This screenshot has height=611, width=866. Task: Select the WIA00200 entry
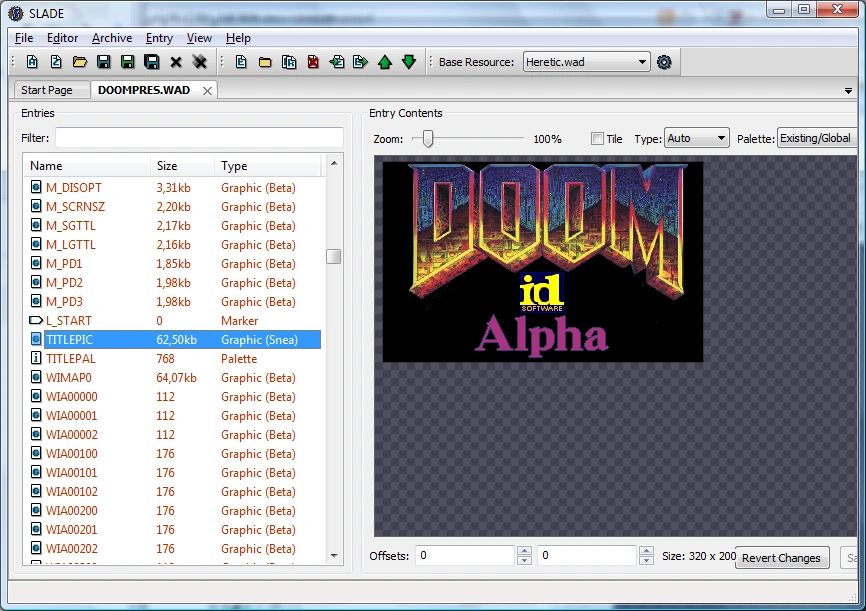[172, 510]
